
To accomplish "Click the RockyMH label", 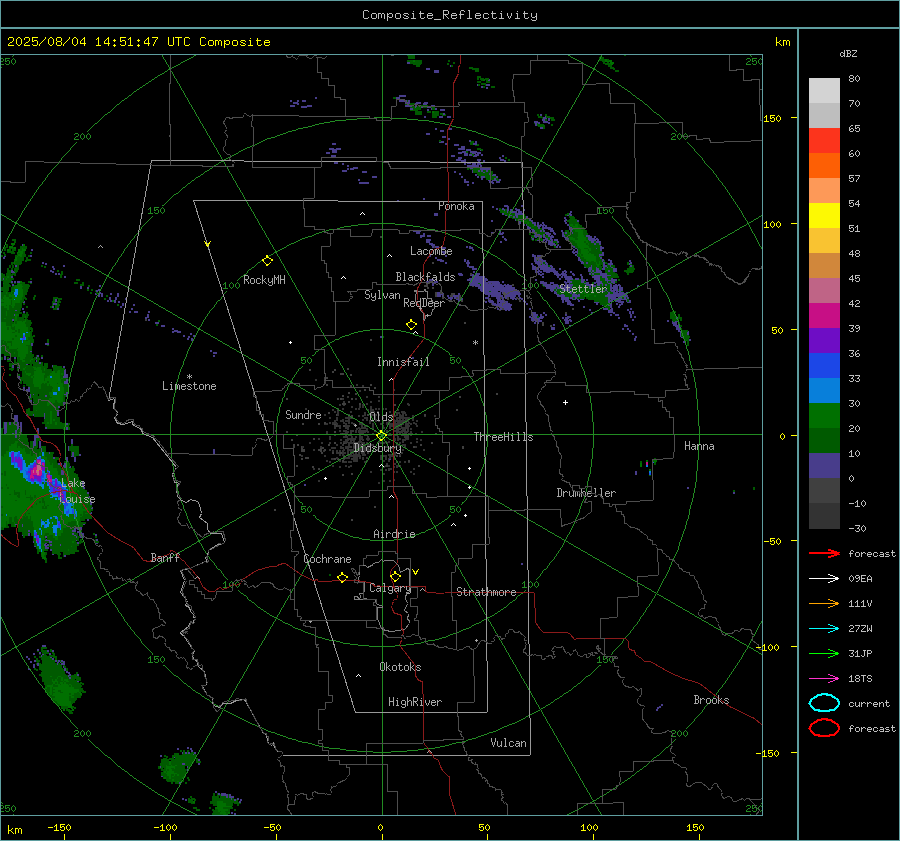I will 264,280.
